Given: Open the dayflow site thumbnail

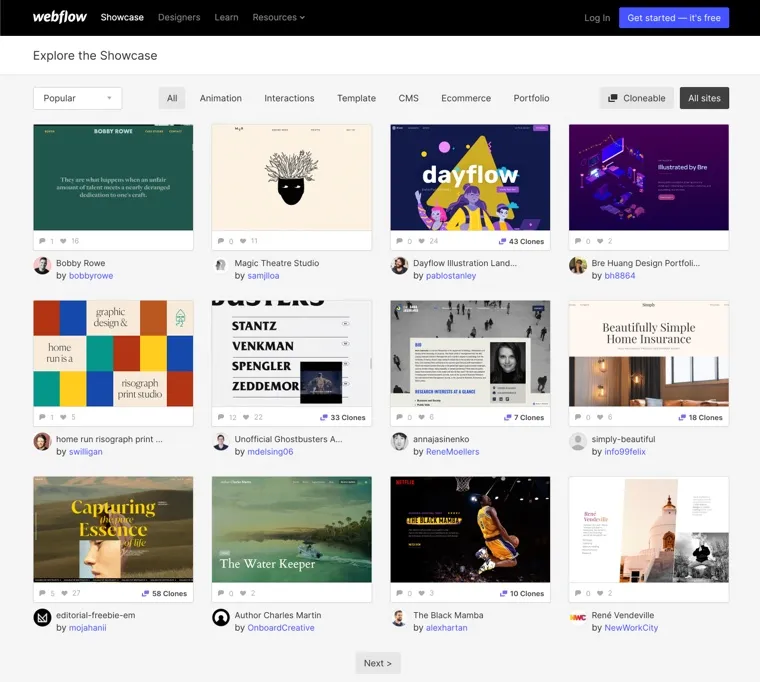Looking at the screenshot, I should coord(470,177).
